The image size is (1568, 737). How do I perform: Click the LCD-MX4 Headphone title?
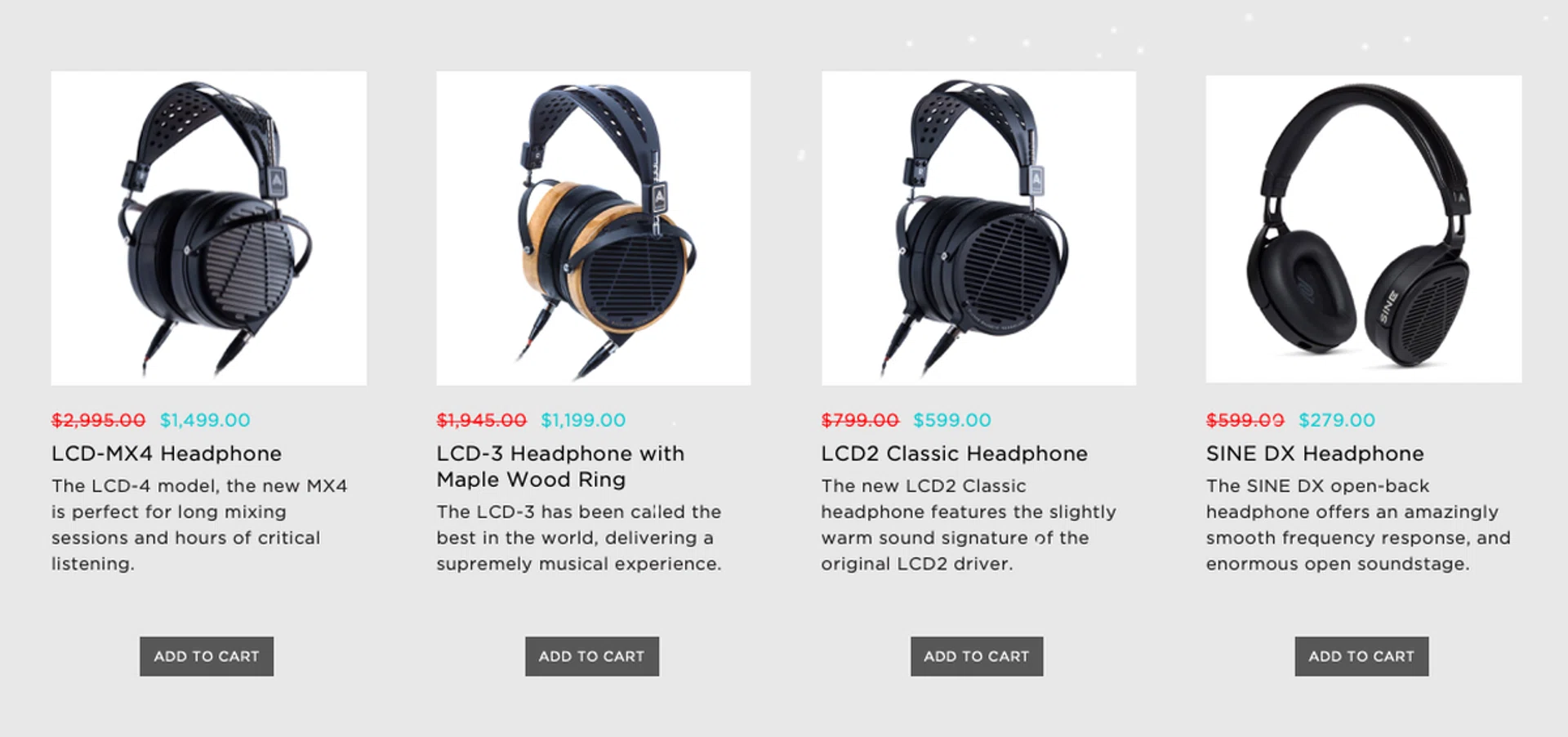[x=167, y=453]
